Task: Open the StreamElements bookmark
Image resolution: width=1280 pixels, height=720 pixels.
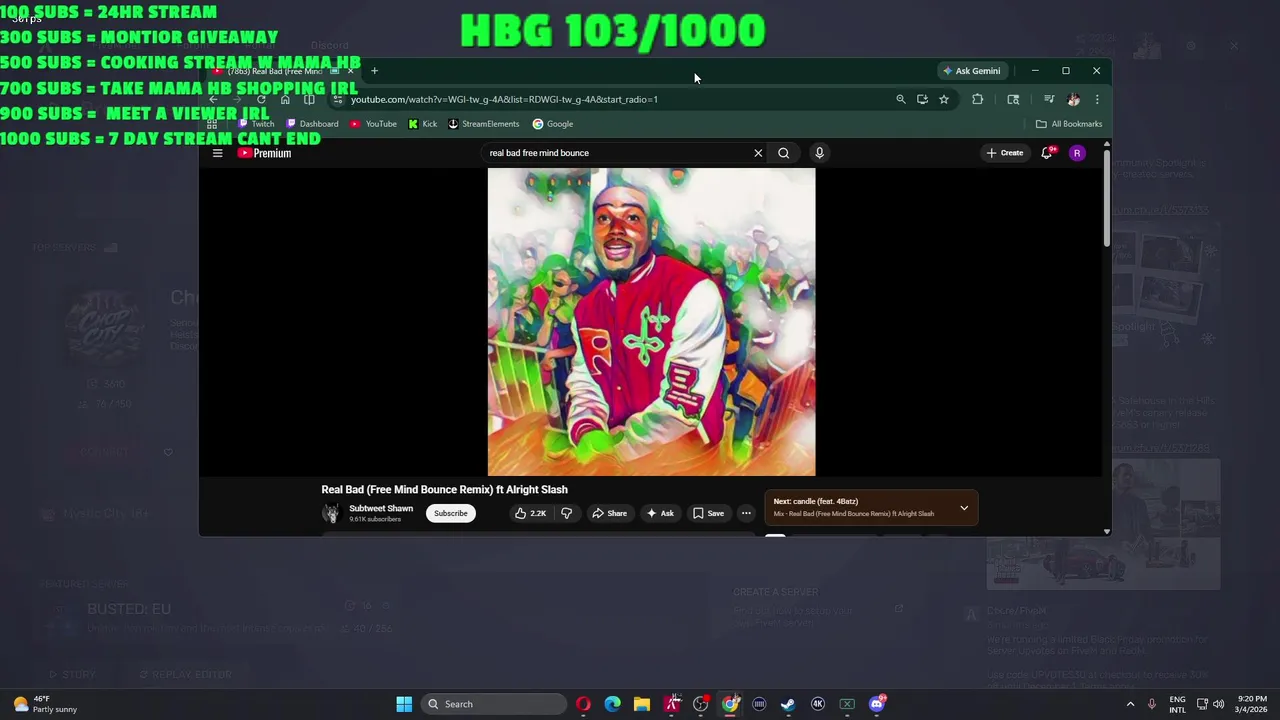Action: tap(483, 124)
